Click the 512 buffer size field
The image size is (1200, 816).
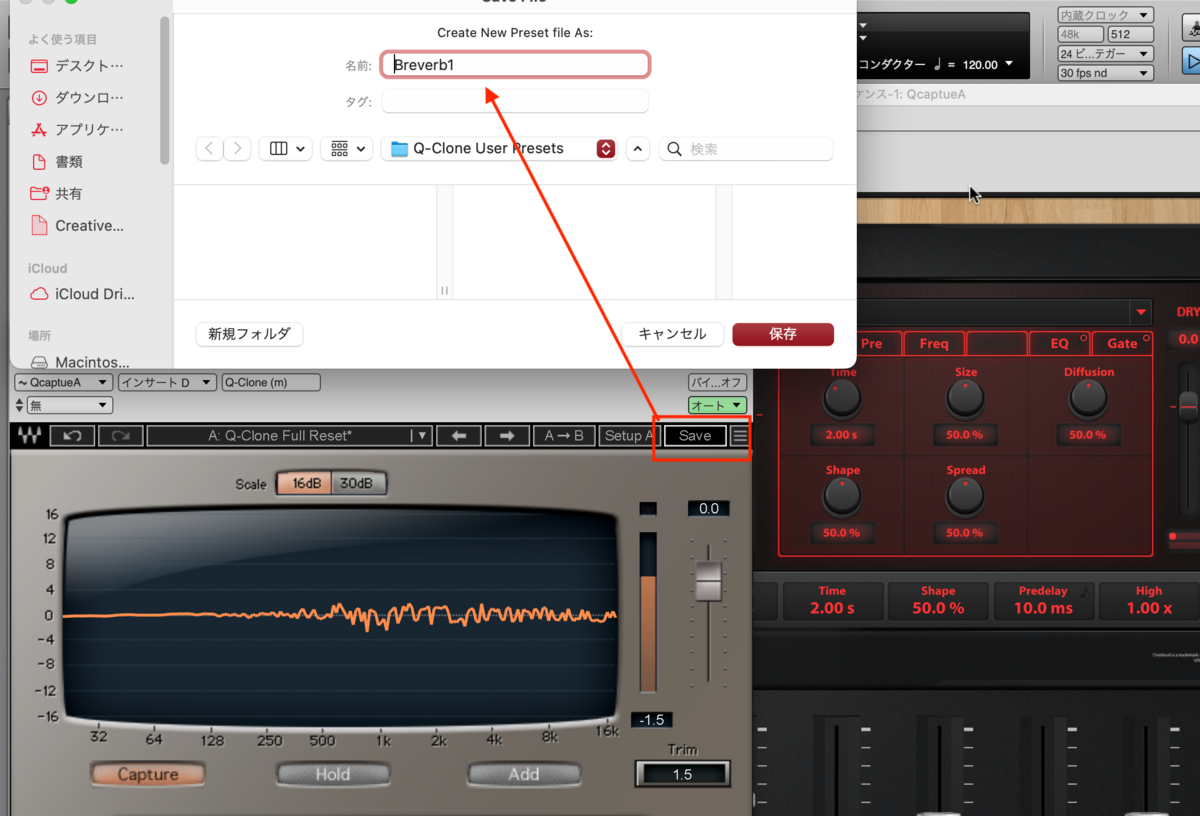point(1129,34)
